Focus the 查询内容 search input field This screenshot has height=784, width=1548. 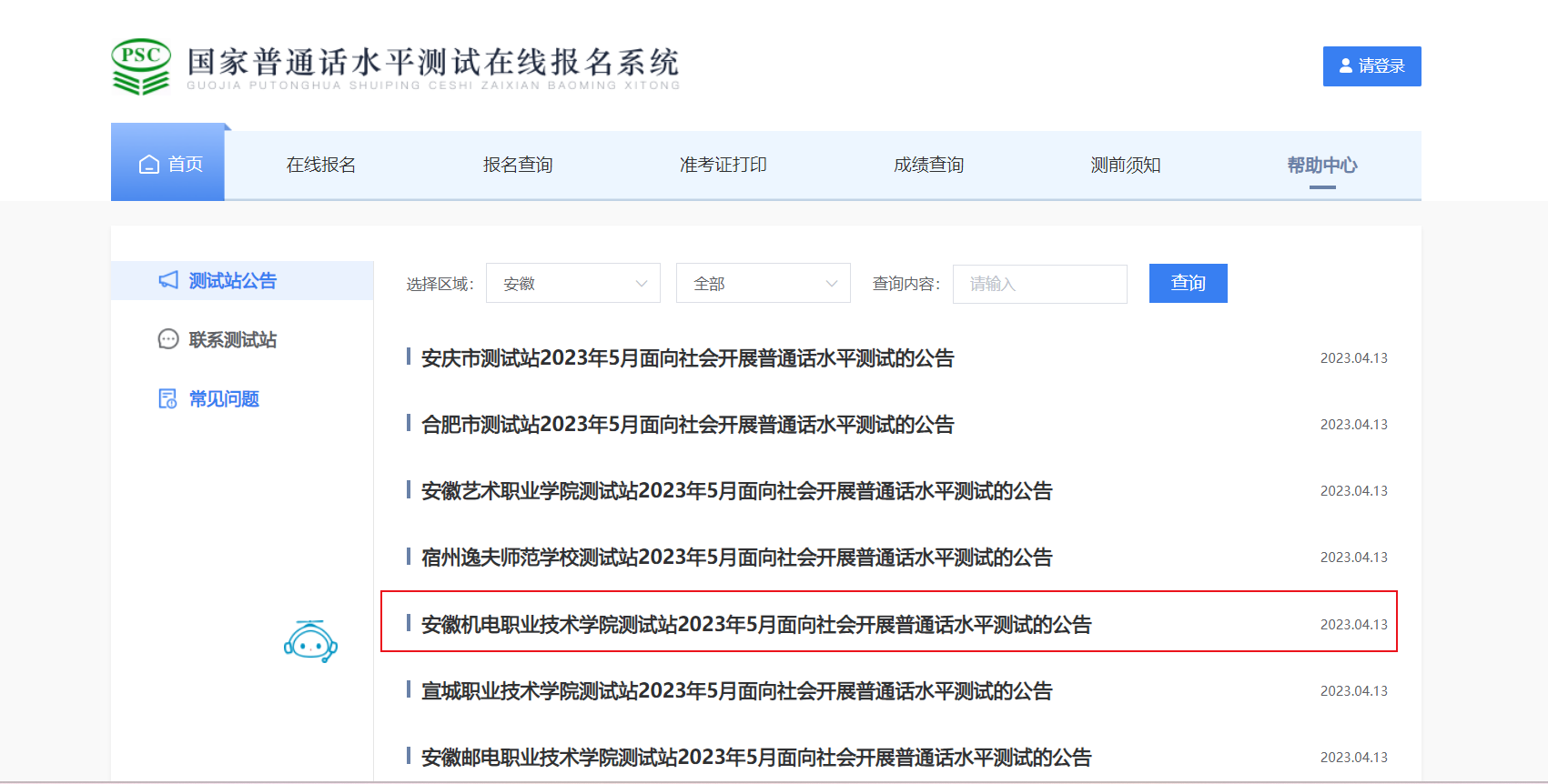1039,284
